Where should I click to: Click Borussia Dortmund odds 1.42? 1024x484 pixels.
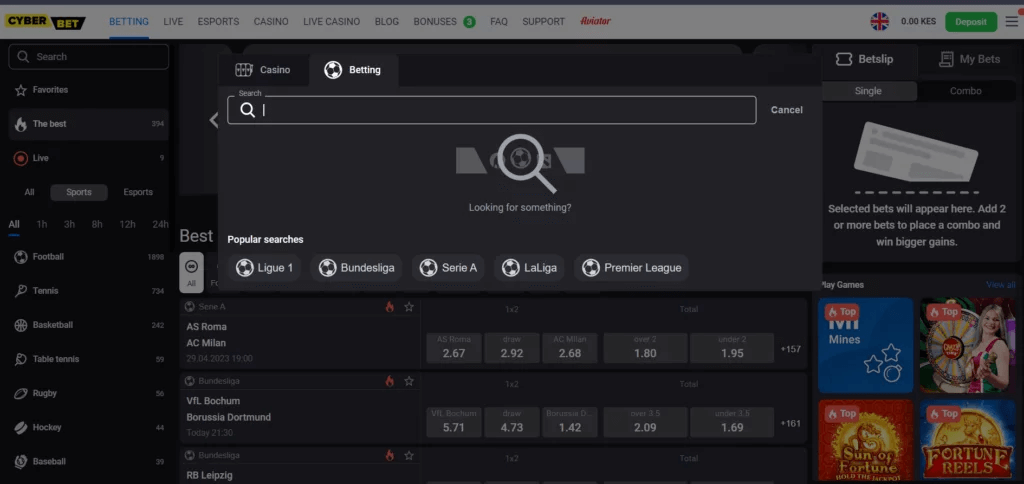click(569, 423)
